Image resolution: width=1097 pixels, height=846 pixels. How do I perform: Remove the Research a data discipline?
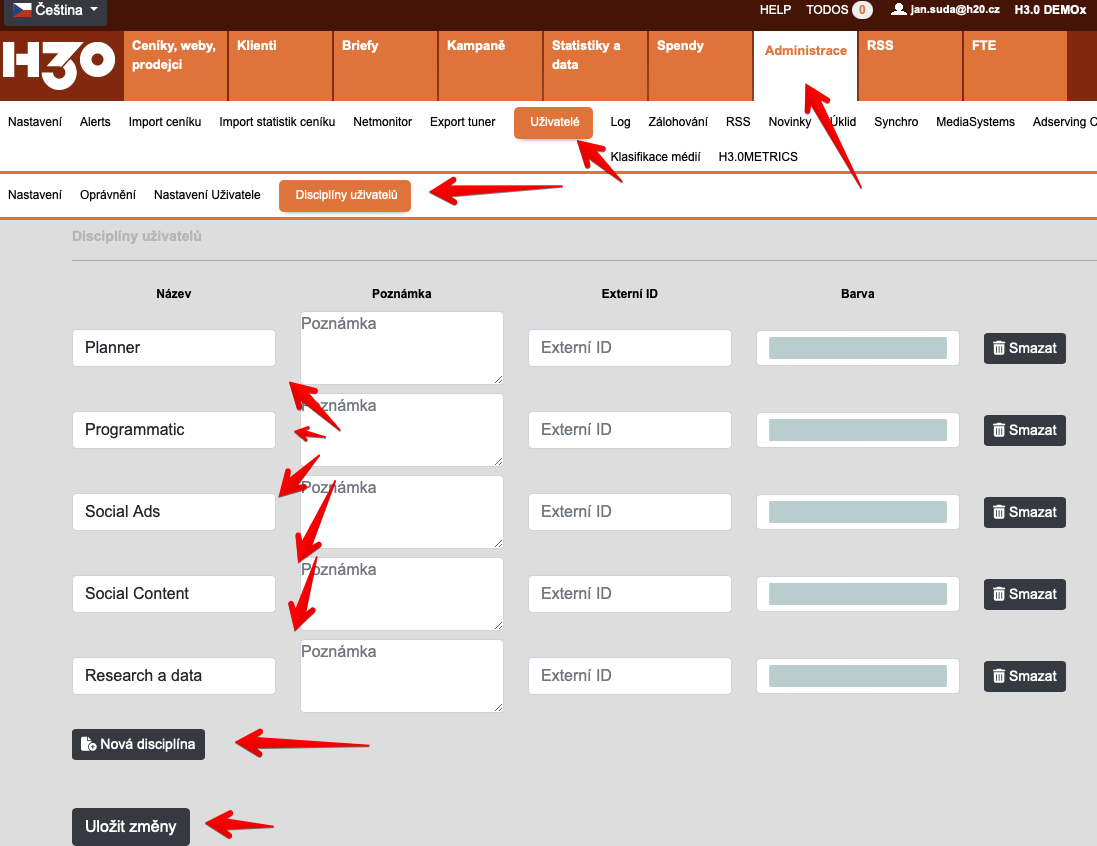1024,676
